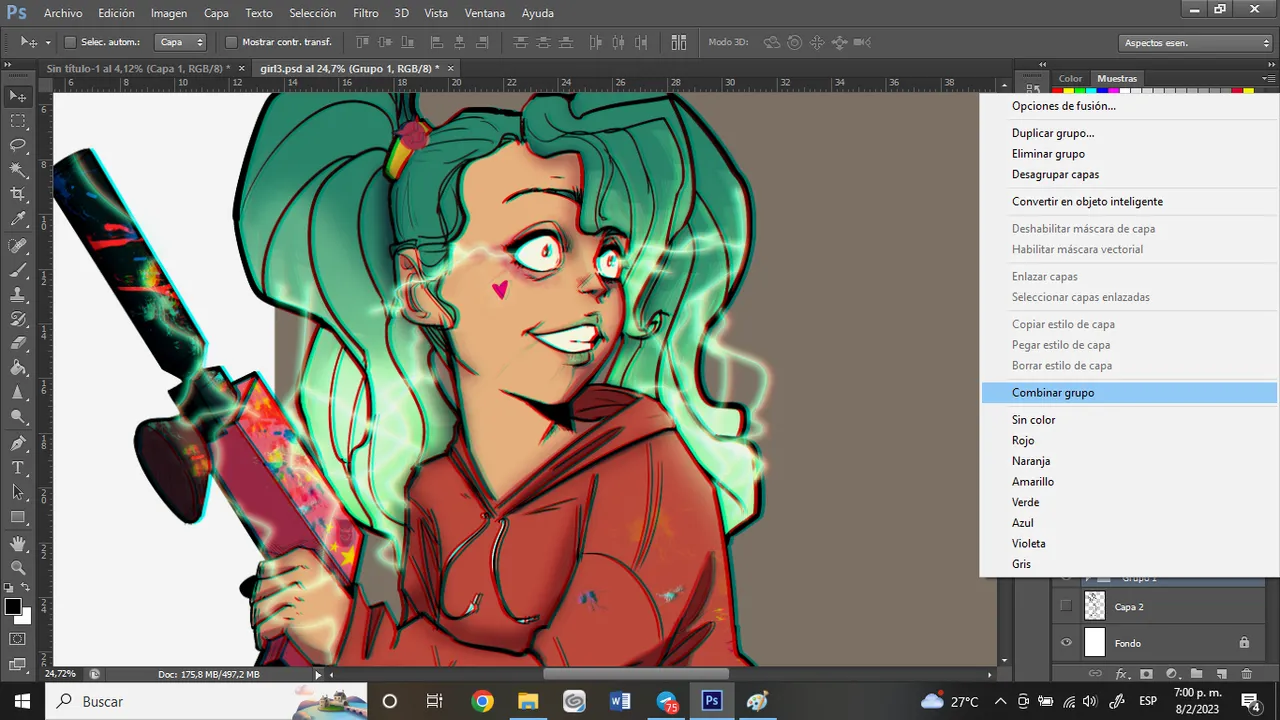The width and height of the screenshot is (1280, 720).
Task: Open the Ventana menu
Action: click(x=486, y=13)
